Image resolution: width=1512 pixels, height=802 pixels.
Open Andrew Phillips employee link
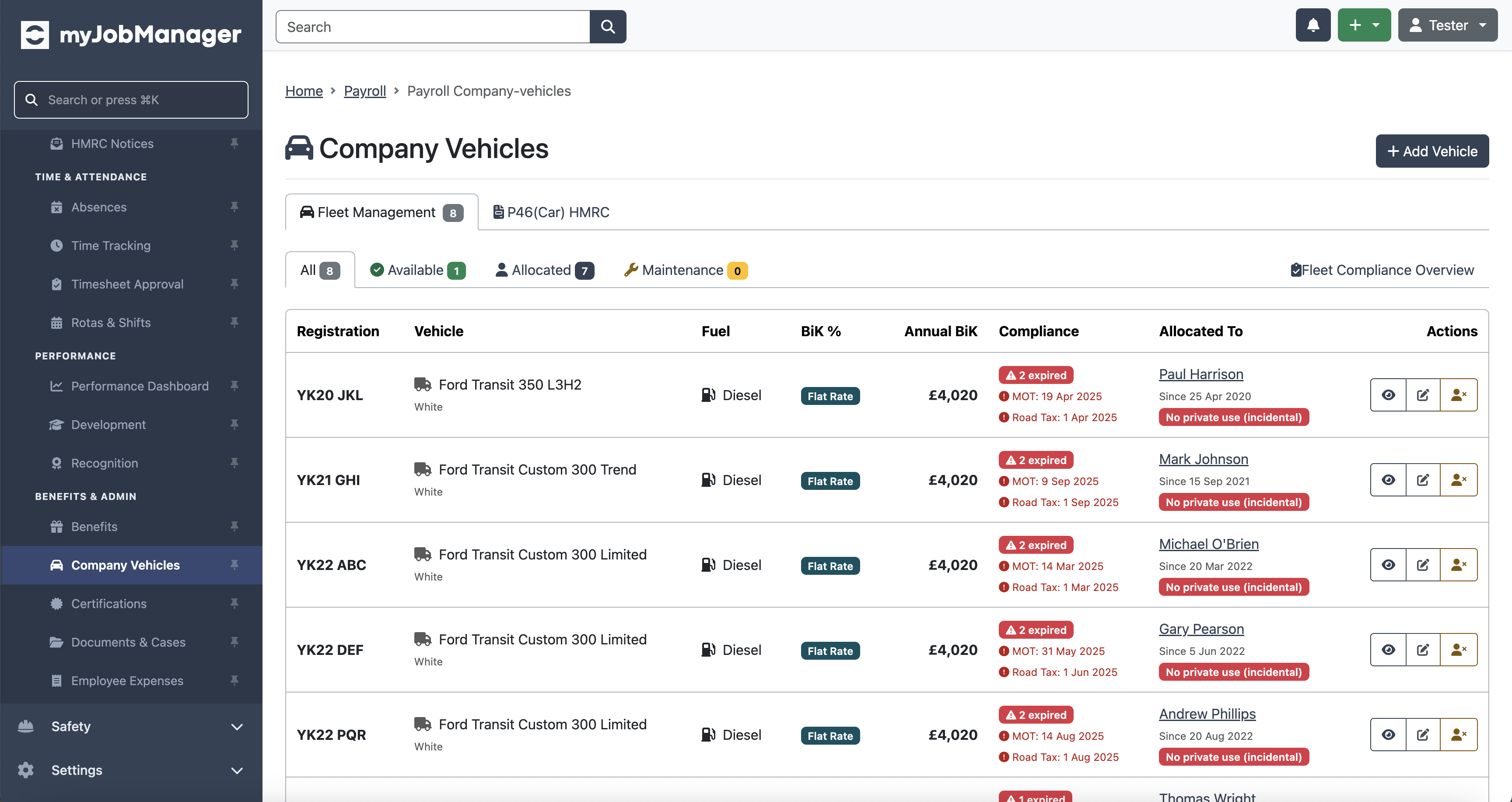coord(1207,714)
